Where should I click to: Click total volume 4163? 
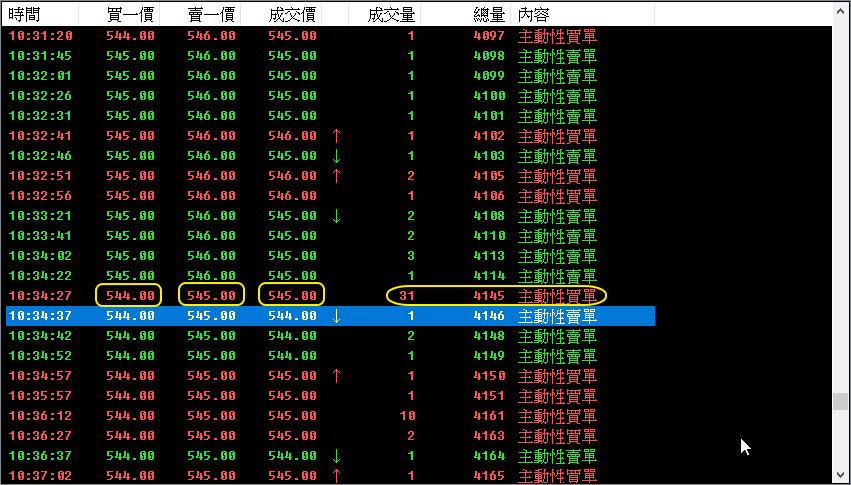coord(488,436)
